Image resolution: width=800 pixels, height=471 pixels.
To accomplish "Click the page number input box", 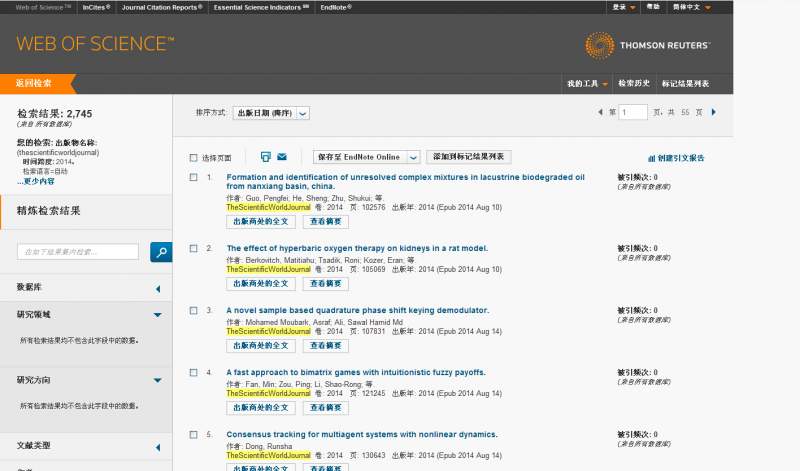I will pos(633,112).
